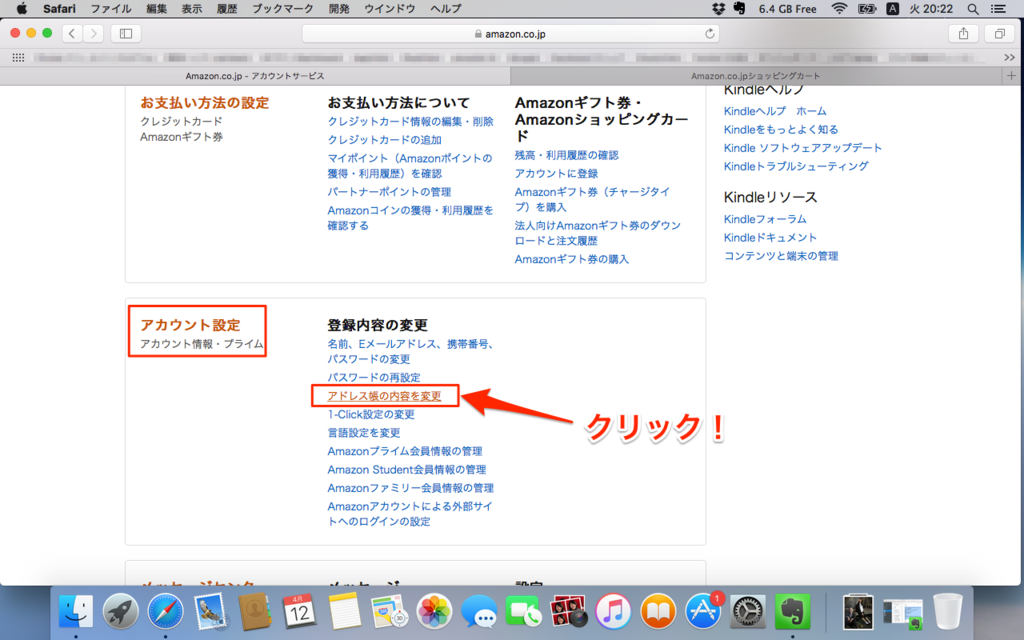
Task: Select the アカウントサービス tab
Action: (x=255, y=76)
